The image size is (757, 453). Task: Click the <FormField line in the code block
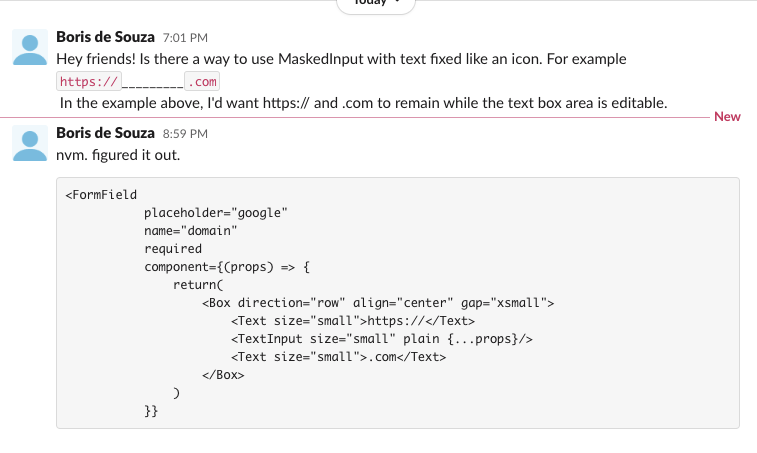(101, 195)
